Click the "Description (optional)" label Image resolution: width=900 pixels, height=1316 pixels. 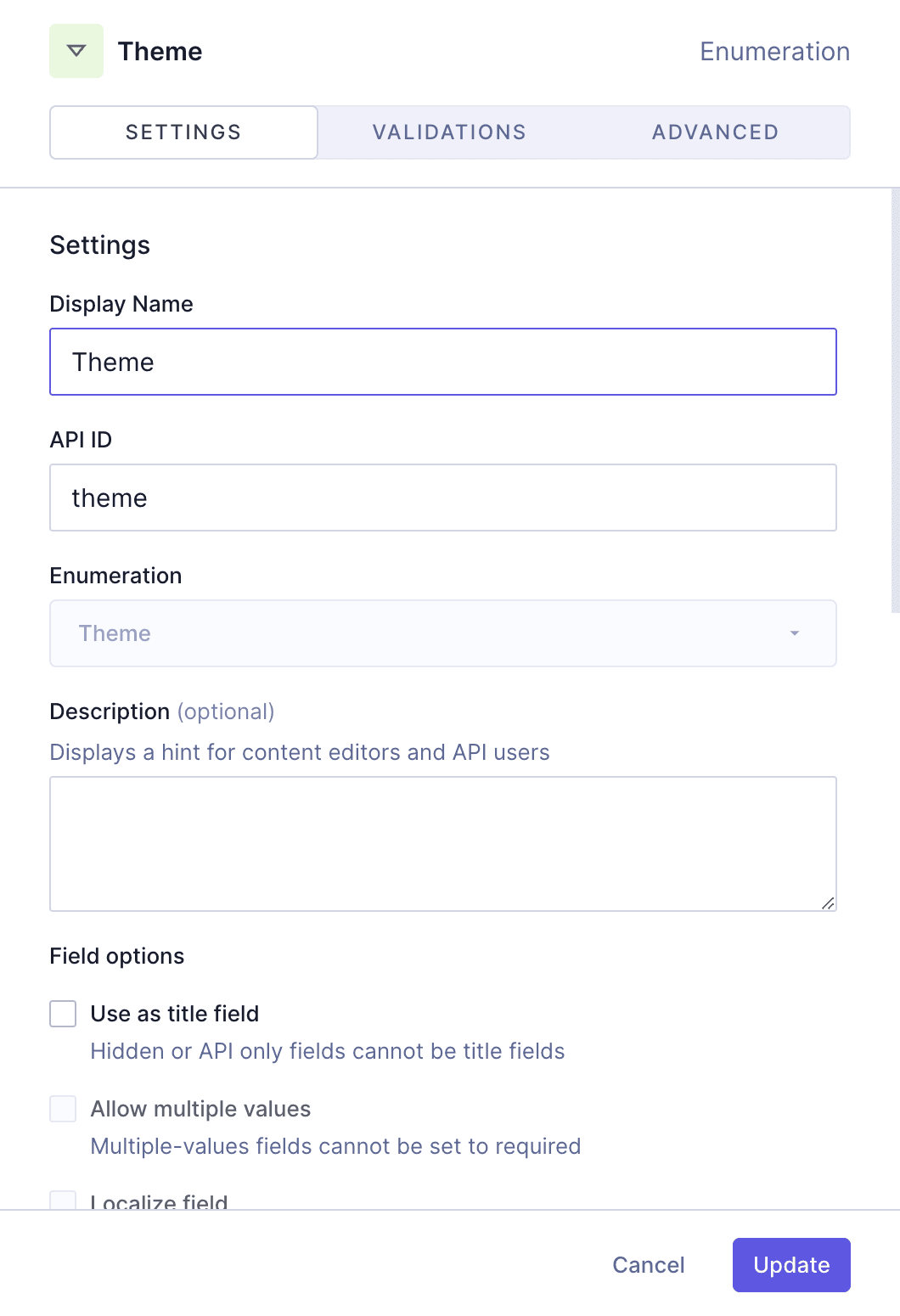[x=162, y=711]
